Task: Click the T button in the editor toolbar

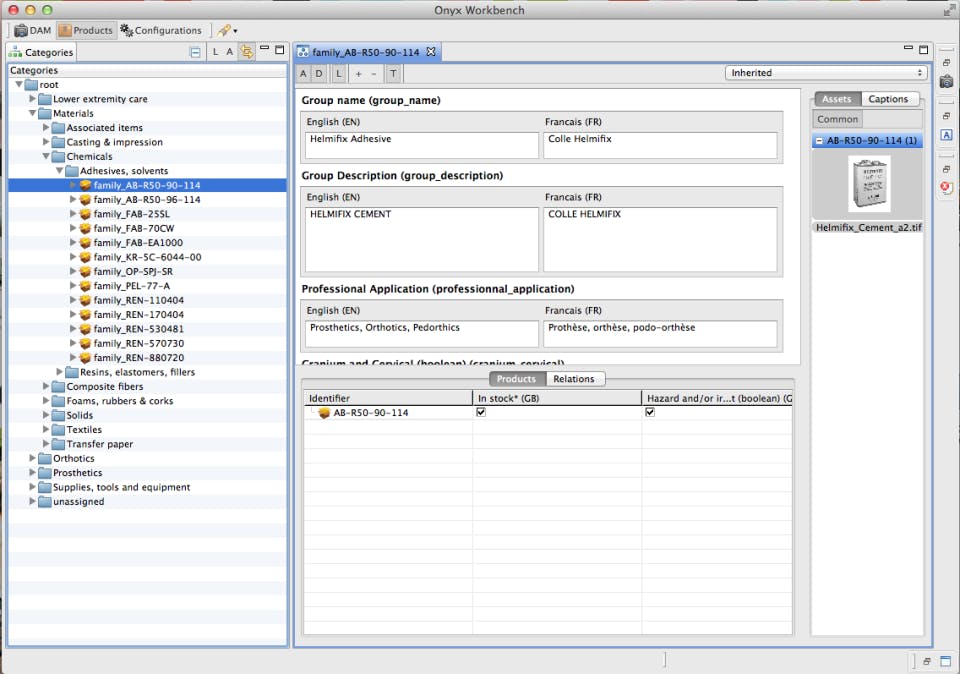Action: 393,73
